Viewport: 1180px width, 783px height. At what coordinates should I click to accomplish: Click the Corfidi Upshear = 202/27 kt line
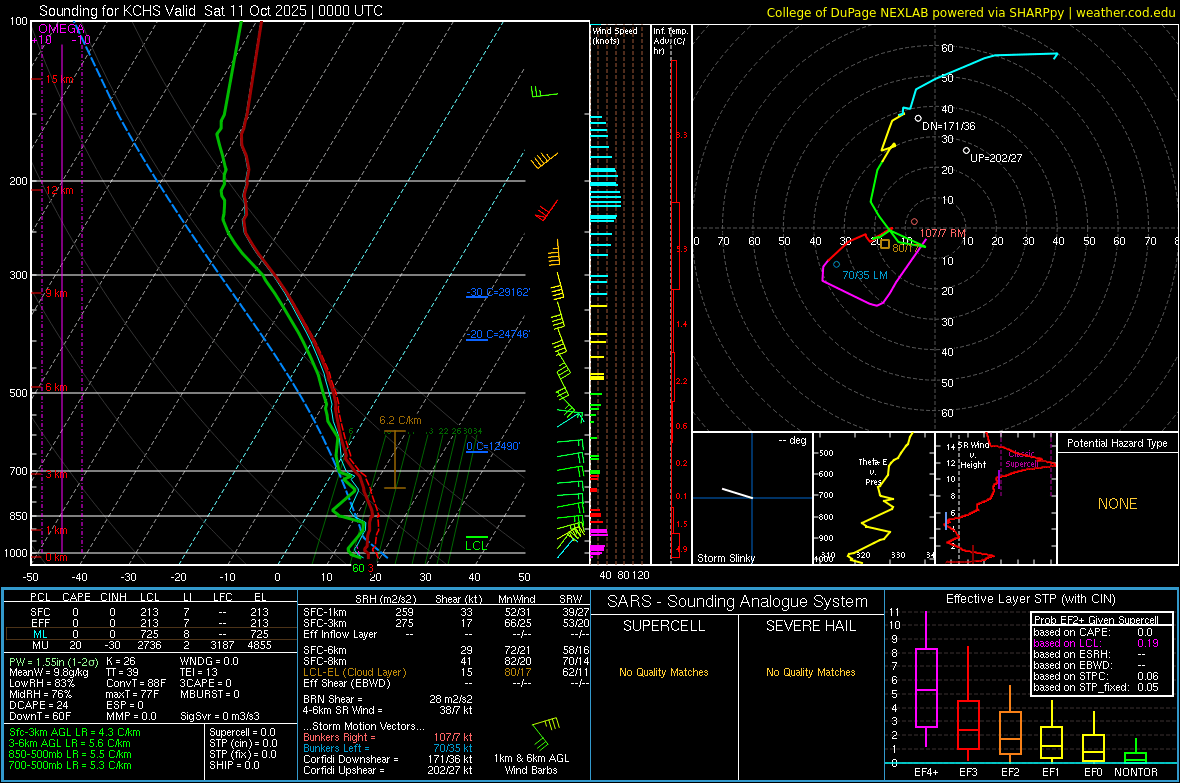(388, 770)
